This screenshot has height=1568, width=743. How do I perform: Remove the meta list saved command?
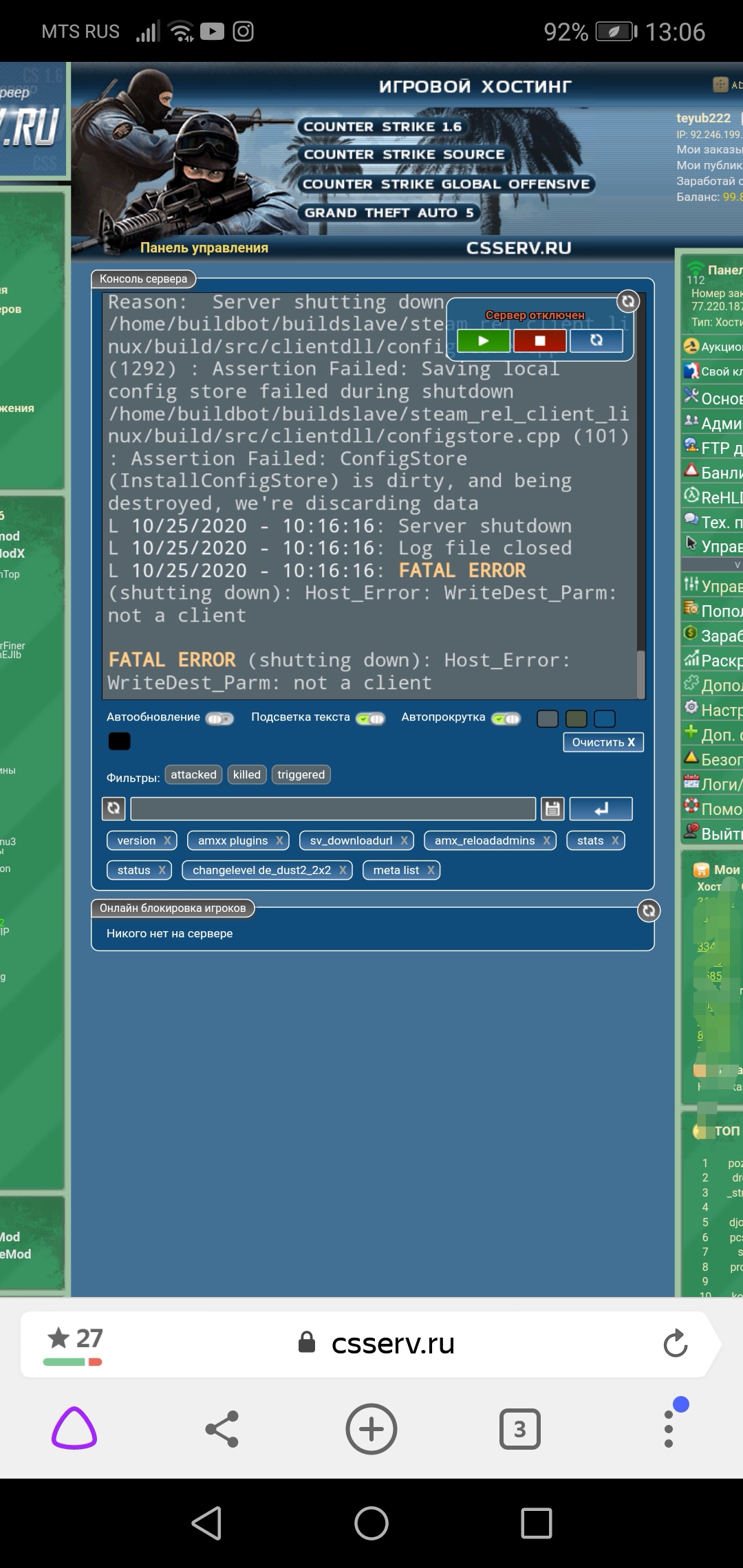point(431,870)
